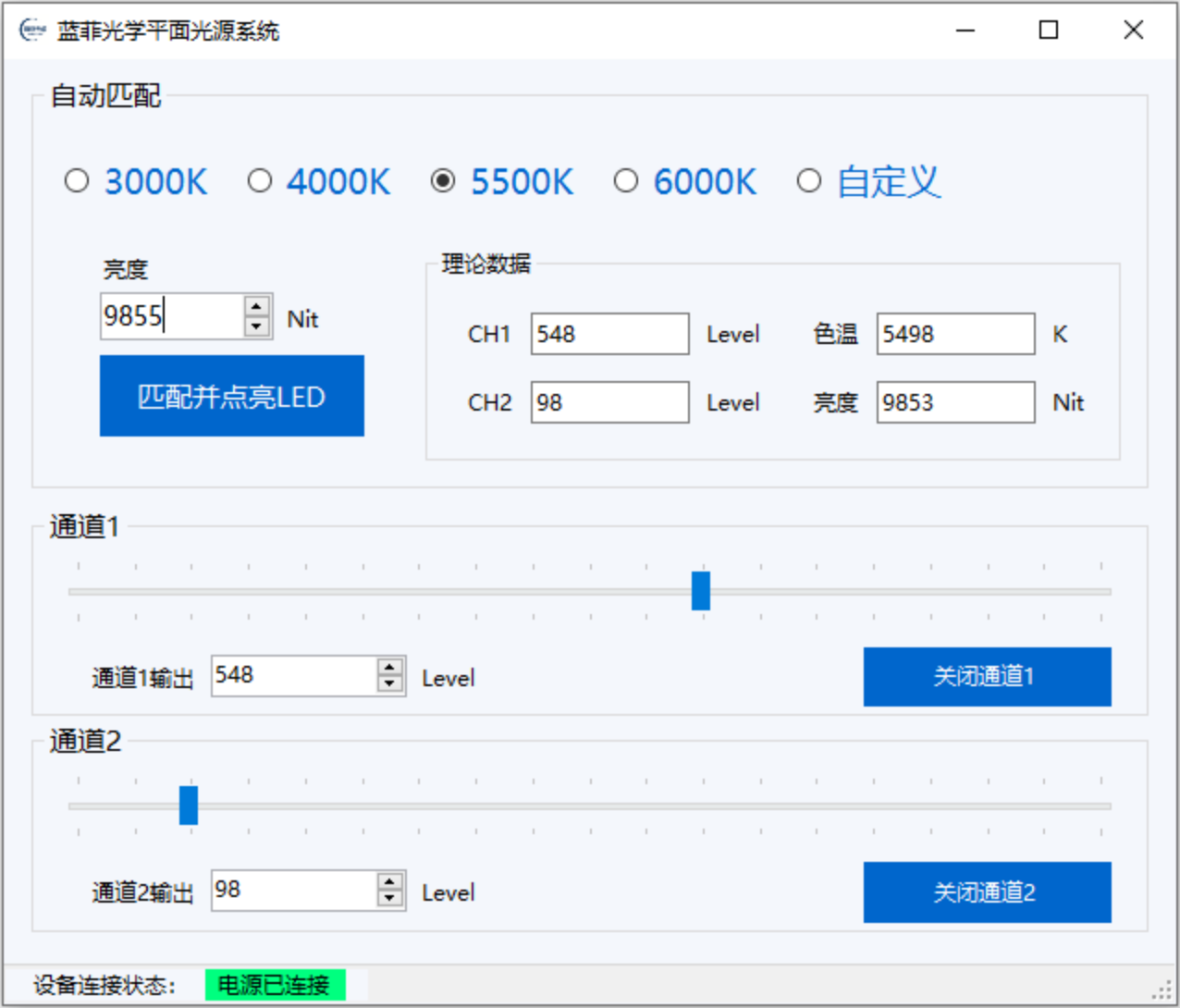The height and width of the screenshot is (1008, 1180).
Task: Click the CH1 Level theoretical data field
Action: [609, 334]
